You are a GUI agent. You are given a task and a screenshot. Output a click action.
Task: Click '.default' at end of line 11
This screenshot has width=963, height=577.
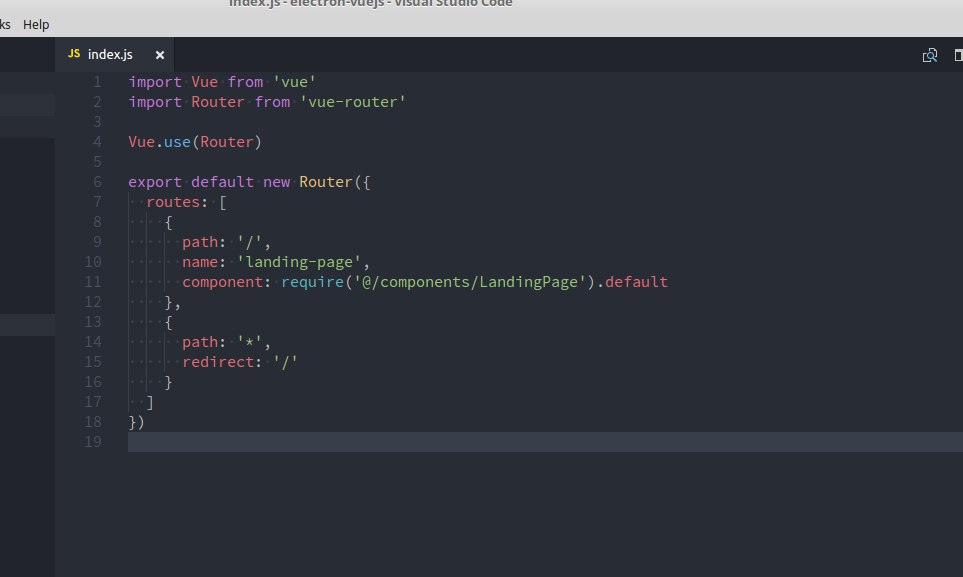(632, 282)
